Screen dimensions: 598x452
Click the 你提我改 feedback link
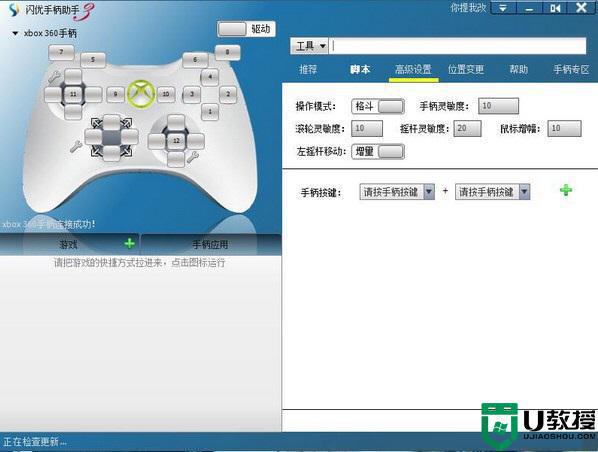click(468, 8)
